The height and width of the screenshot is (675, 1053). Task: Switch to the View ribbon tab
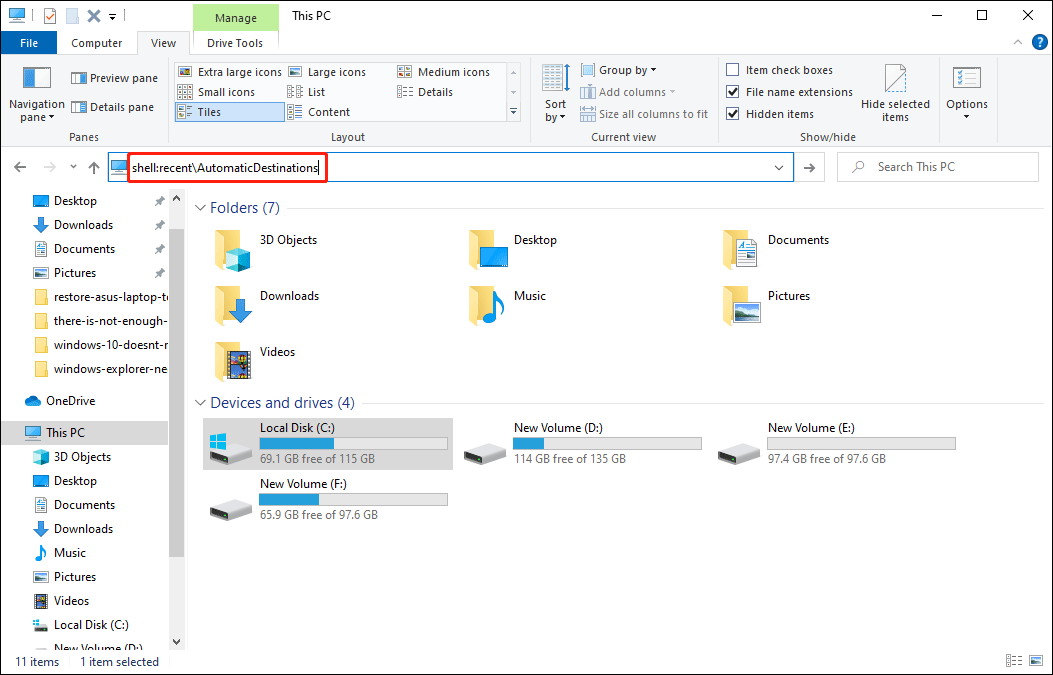[x=163, y=43]
